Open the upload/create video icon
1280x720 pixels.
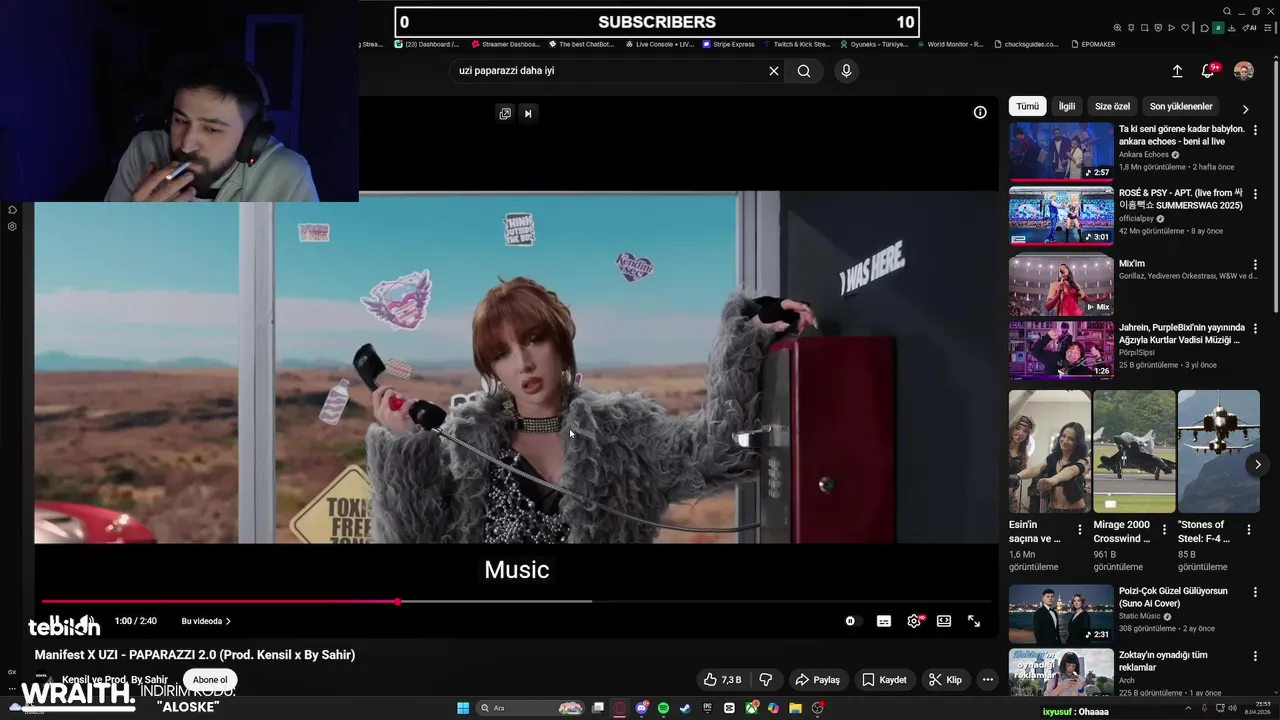(1177, 71)
